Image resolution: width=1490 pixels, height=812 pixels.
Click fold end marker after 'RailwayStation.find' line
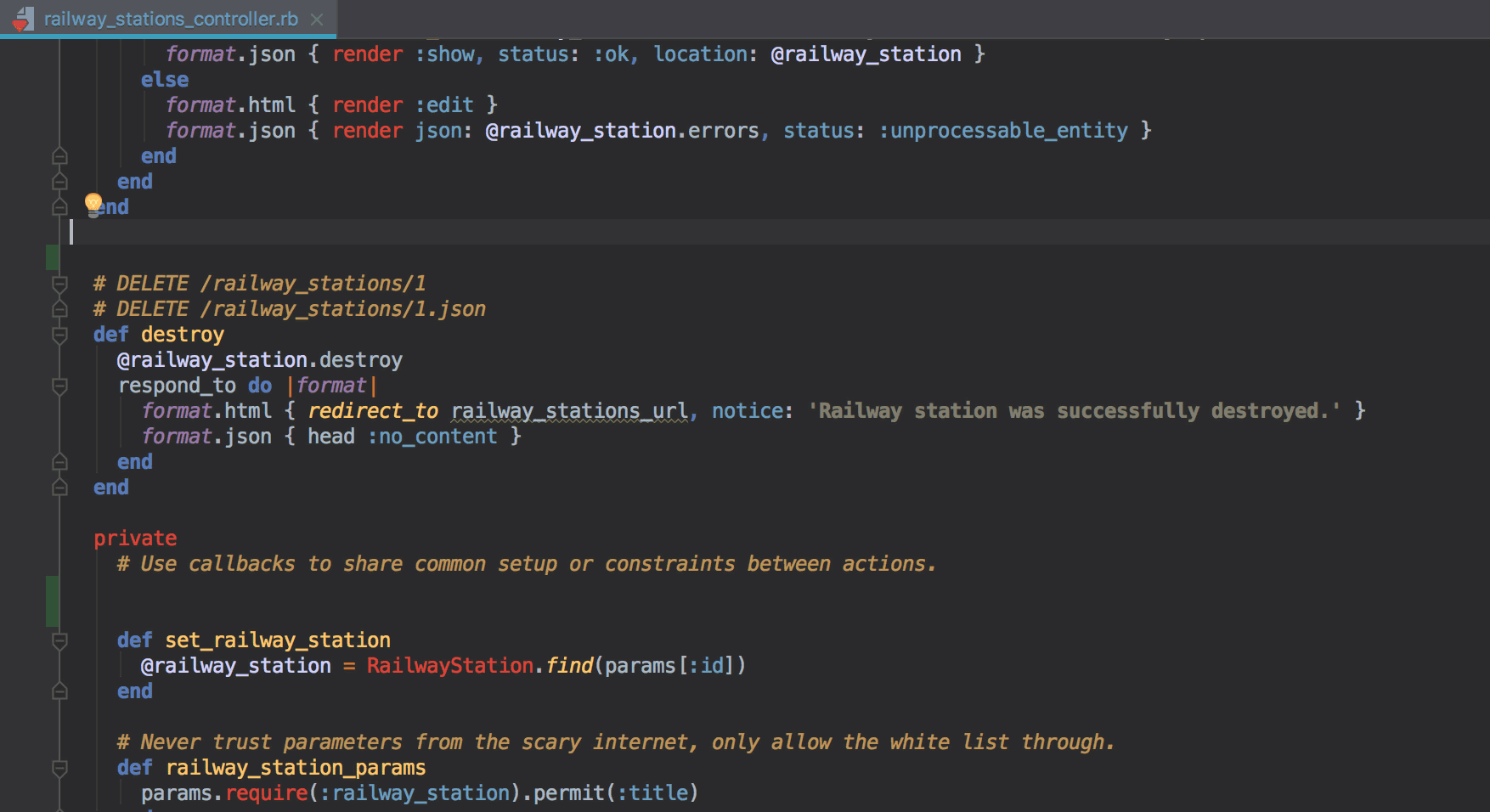click(x=59, y=691)
